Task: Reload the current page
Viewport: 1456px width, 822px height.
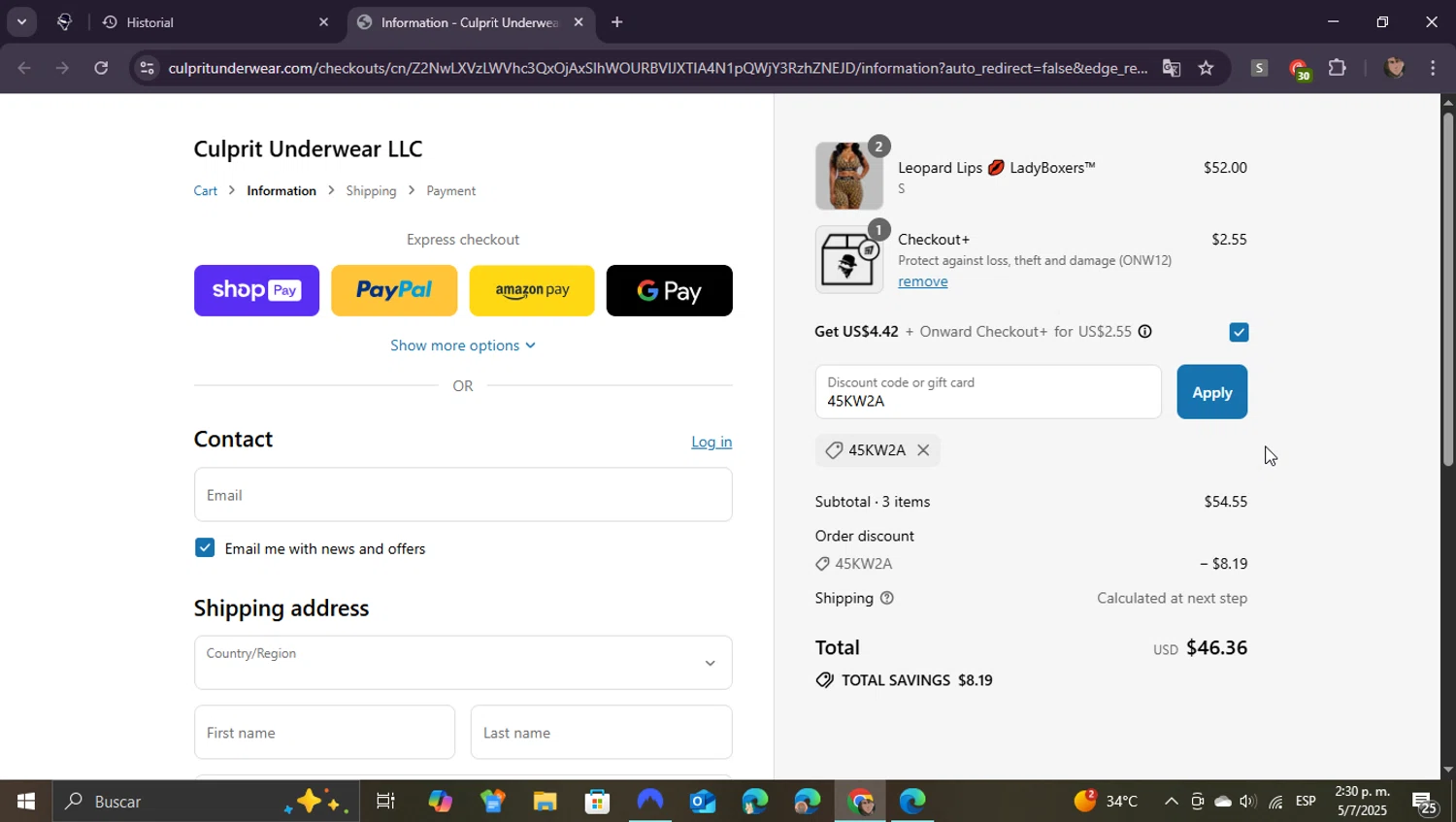Action: (x=101, y=68)
